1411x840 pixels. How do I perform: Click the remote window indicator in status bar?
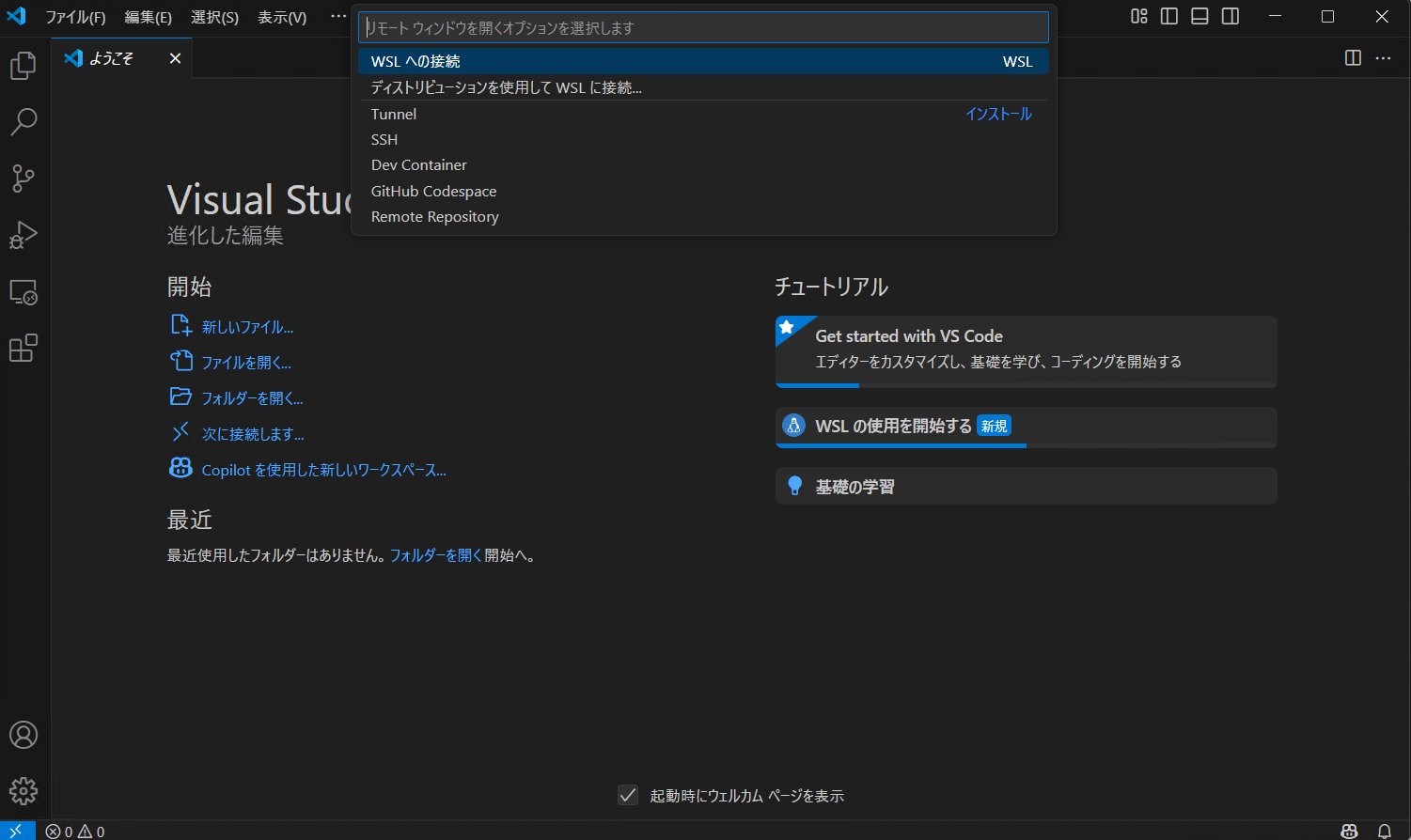[17, 831]
